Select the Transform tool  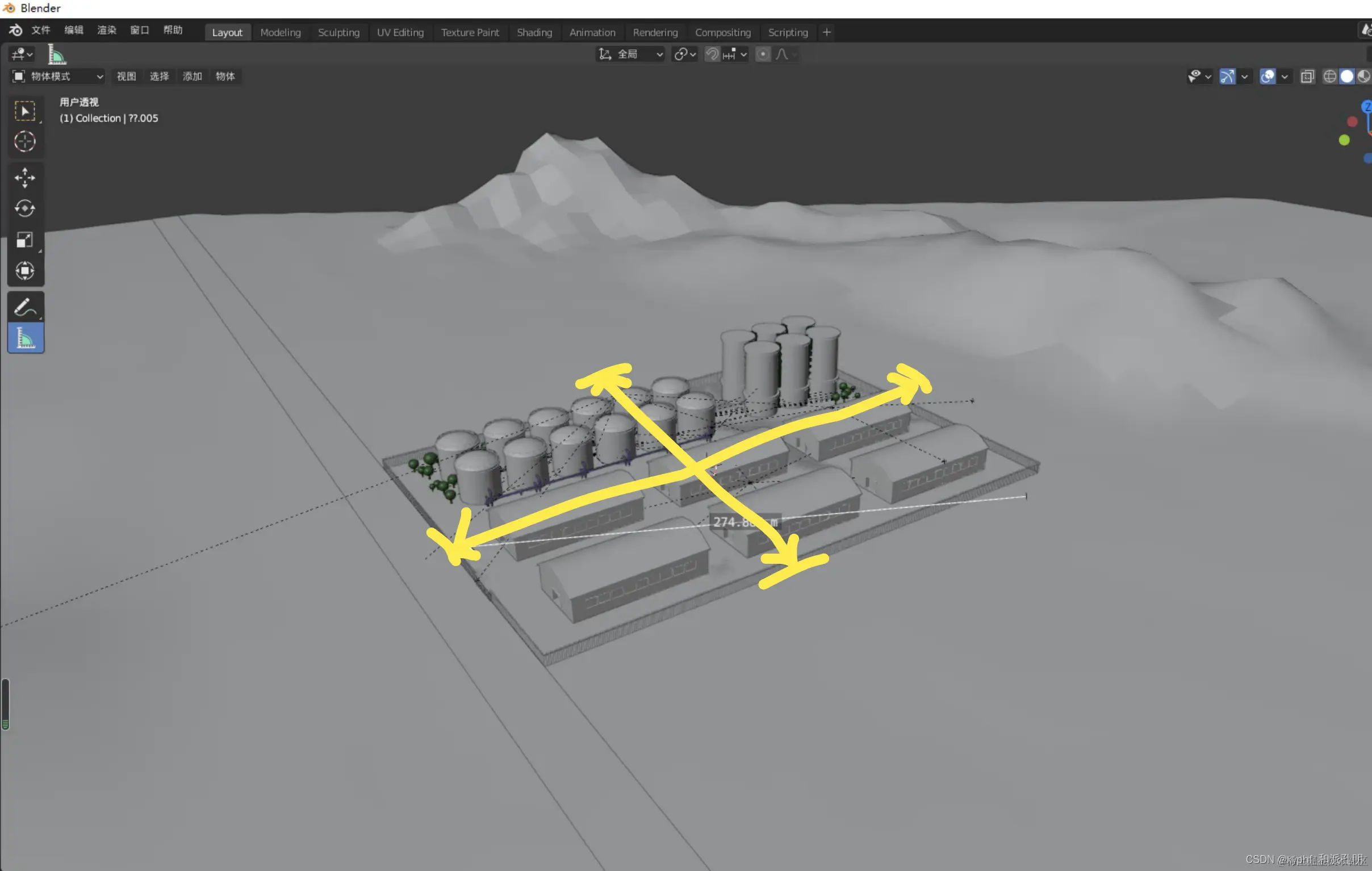click(x=24, y=271)
